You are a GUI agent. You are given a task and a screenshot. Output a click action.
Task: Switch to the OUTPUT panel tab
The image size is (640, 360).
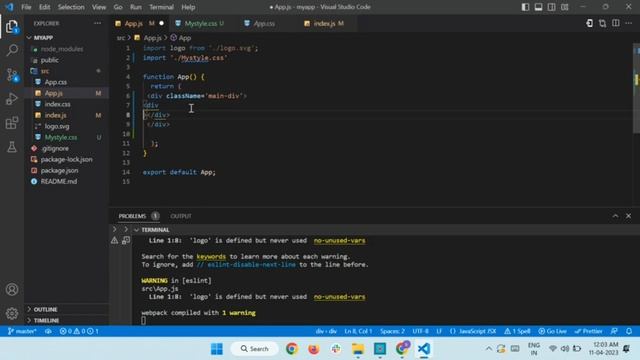click(180, 216)
